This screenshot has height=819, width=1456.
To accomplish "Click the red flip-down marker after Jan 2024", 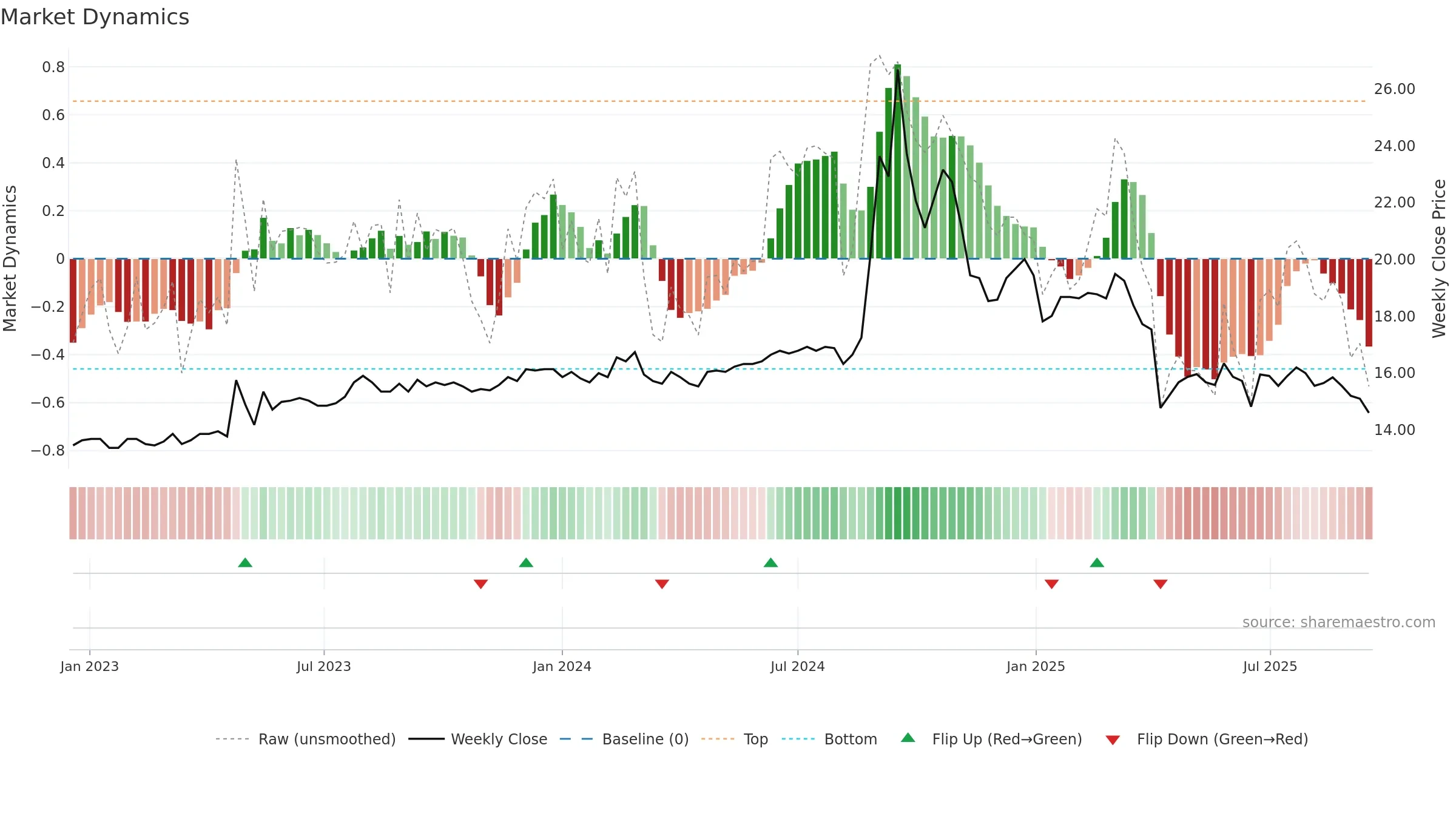I will [662, 584].
